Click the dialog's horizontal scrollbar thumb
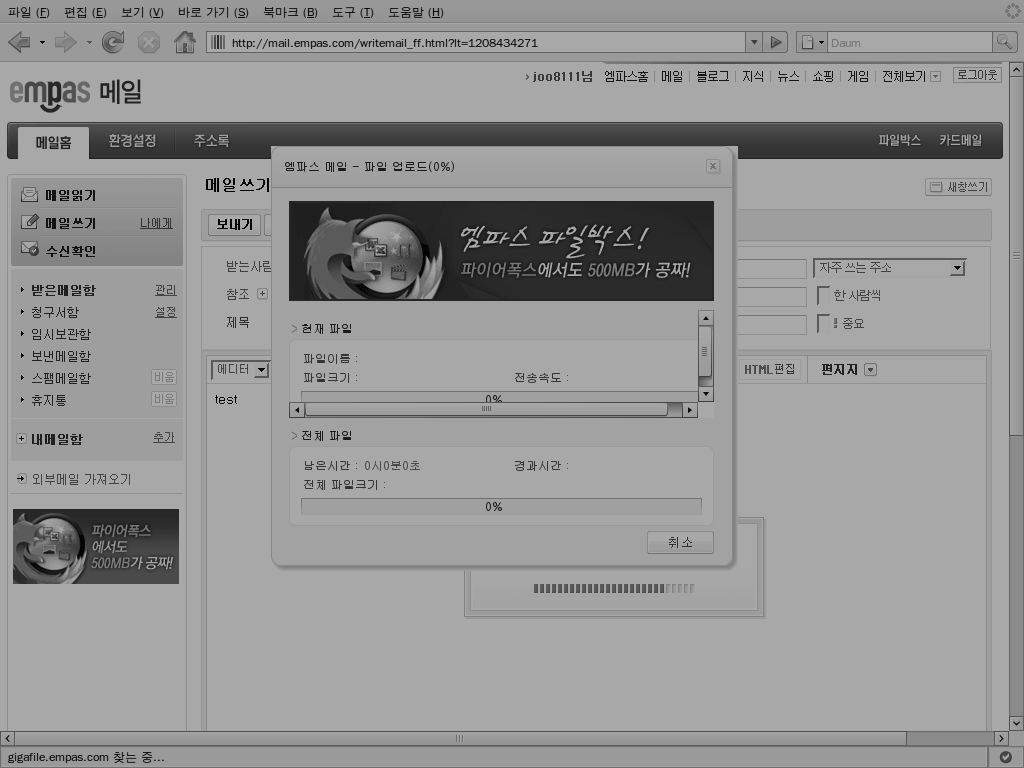Screen dimensions: 1024x768 pyautogui.click(x=486, y=409)
